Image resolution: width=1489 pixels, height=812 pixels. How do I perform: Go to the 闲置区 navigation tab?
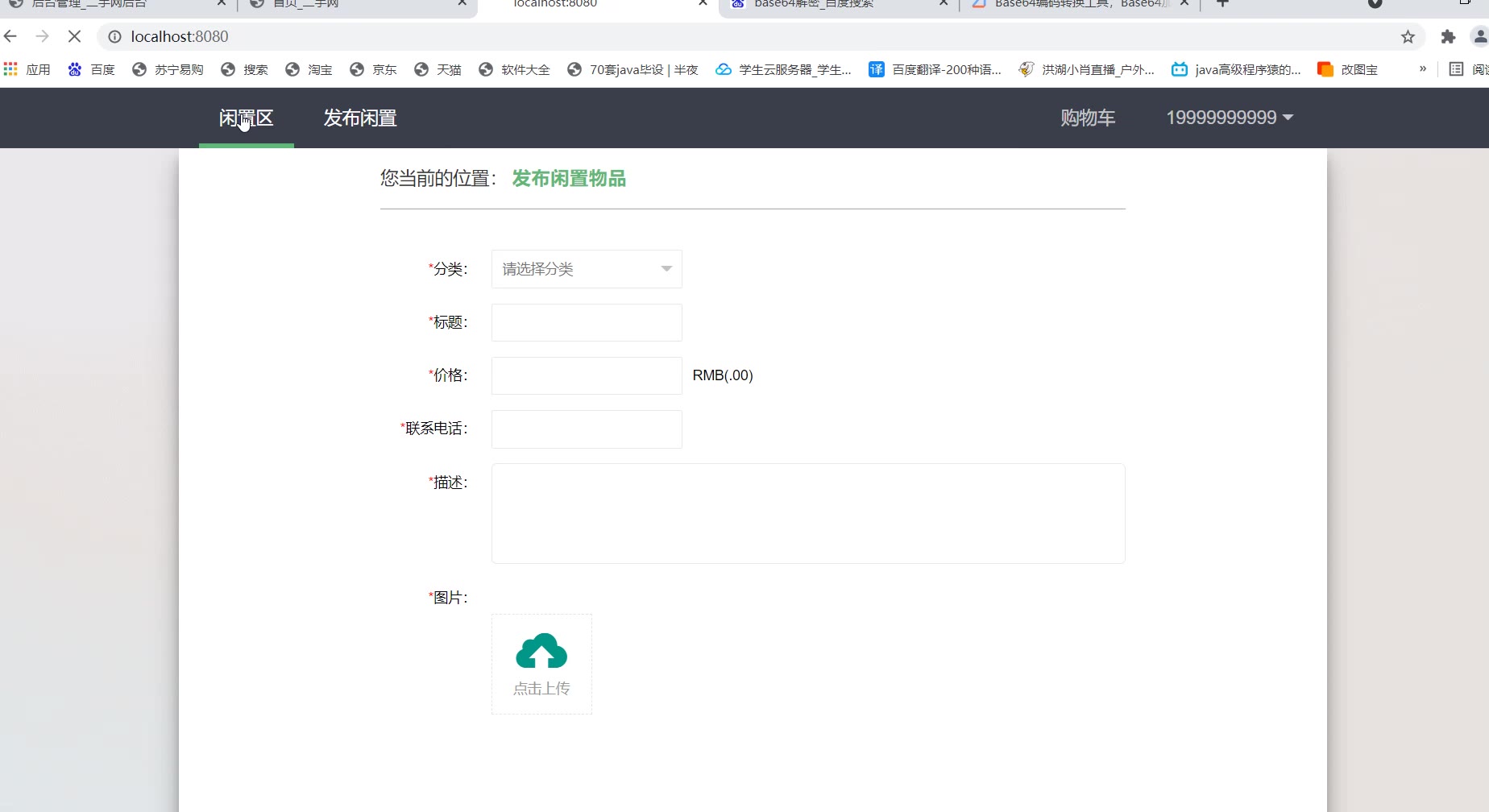click(247, 118)
